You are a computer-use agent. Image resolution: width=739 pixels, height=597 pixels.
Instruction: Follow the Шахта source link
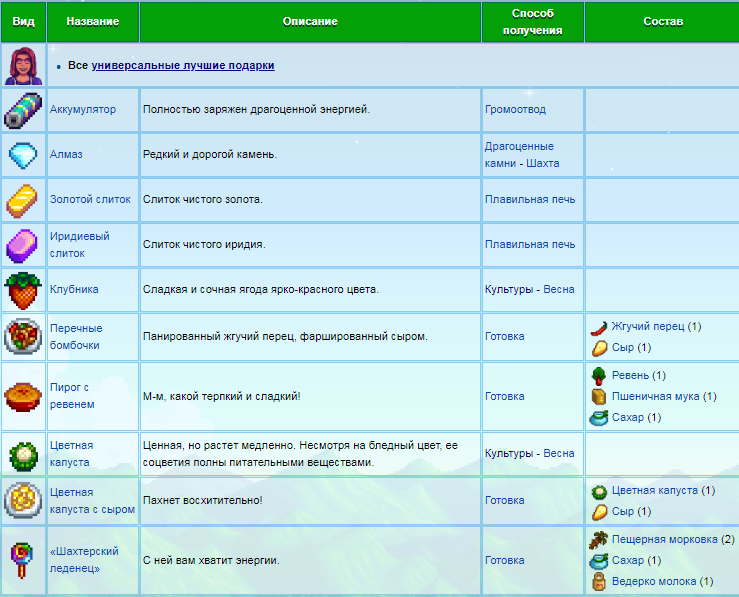click(x=542, y=164)
